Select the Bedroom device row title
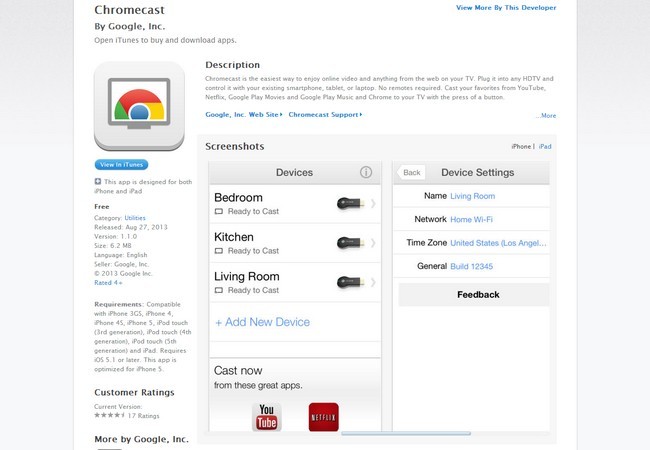 [x=238, y=198]
